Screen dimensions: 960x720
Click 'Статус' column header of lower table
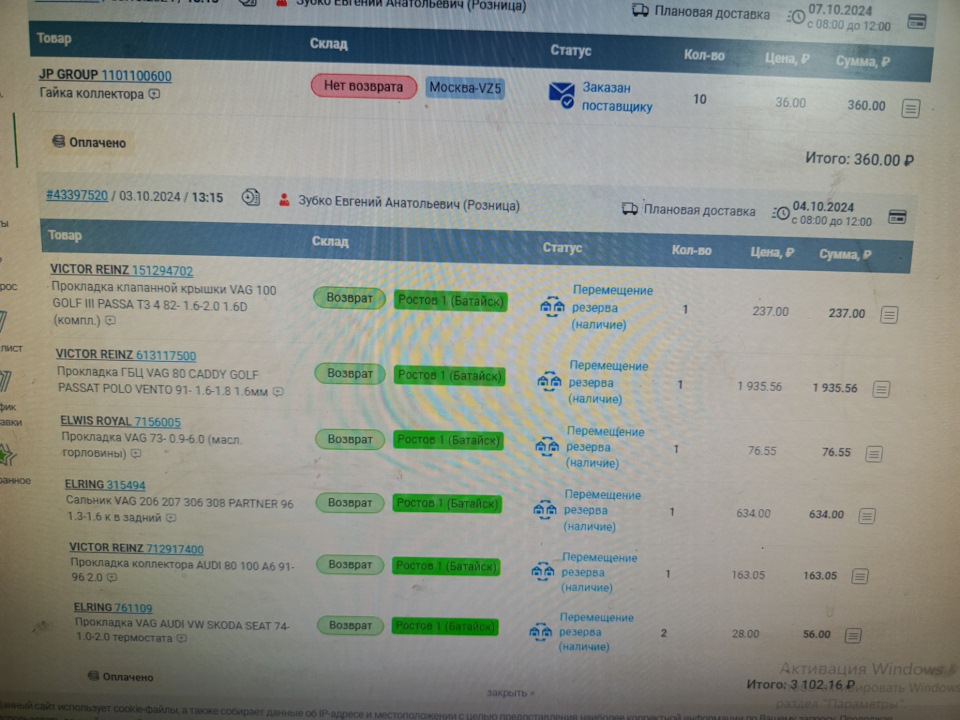click(562, 247)
